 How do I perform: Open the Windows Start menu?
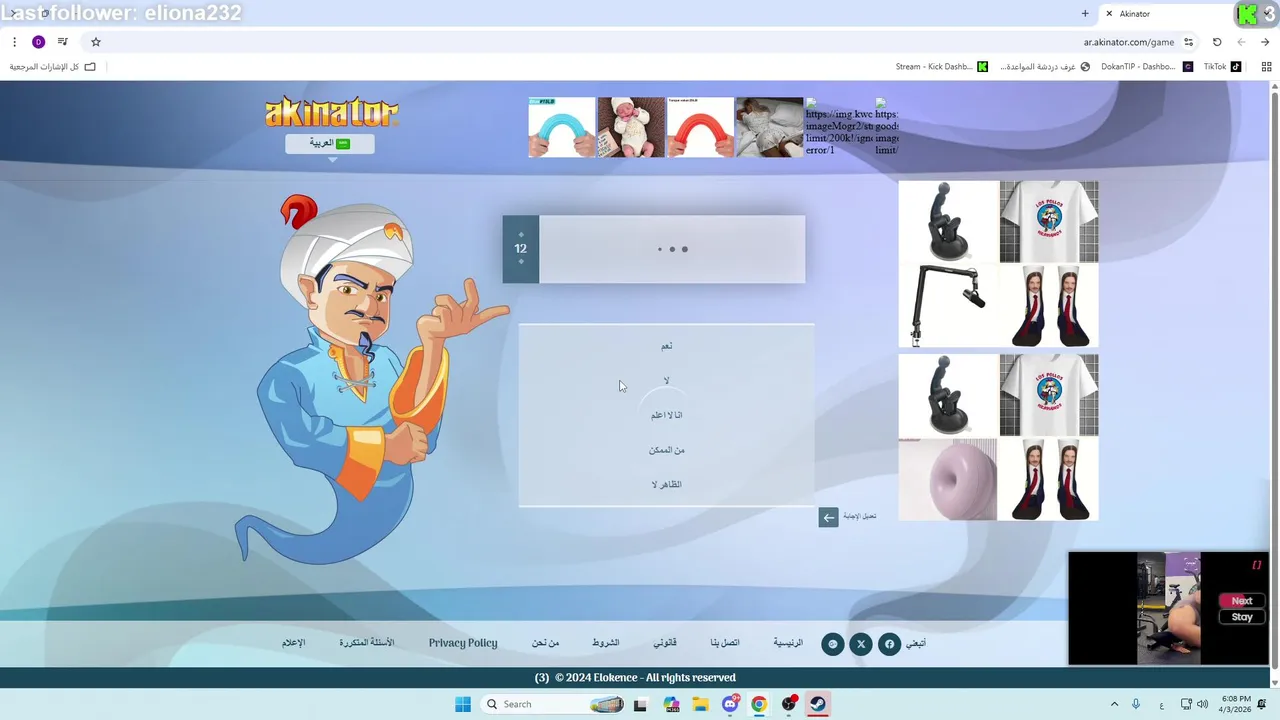[462, 704]
